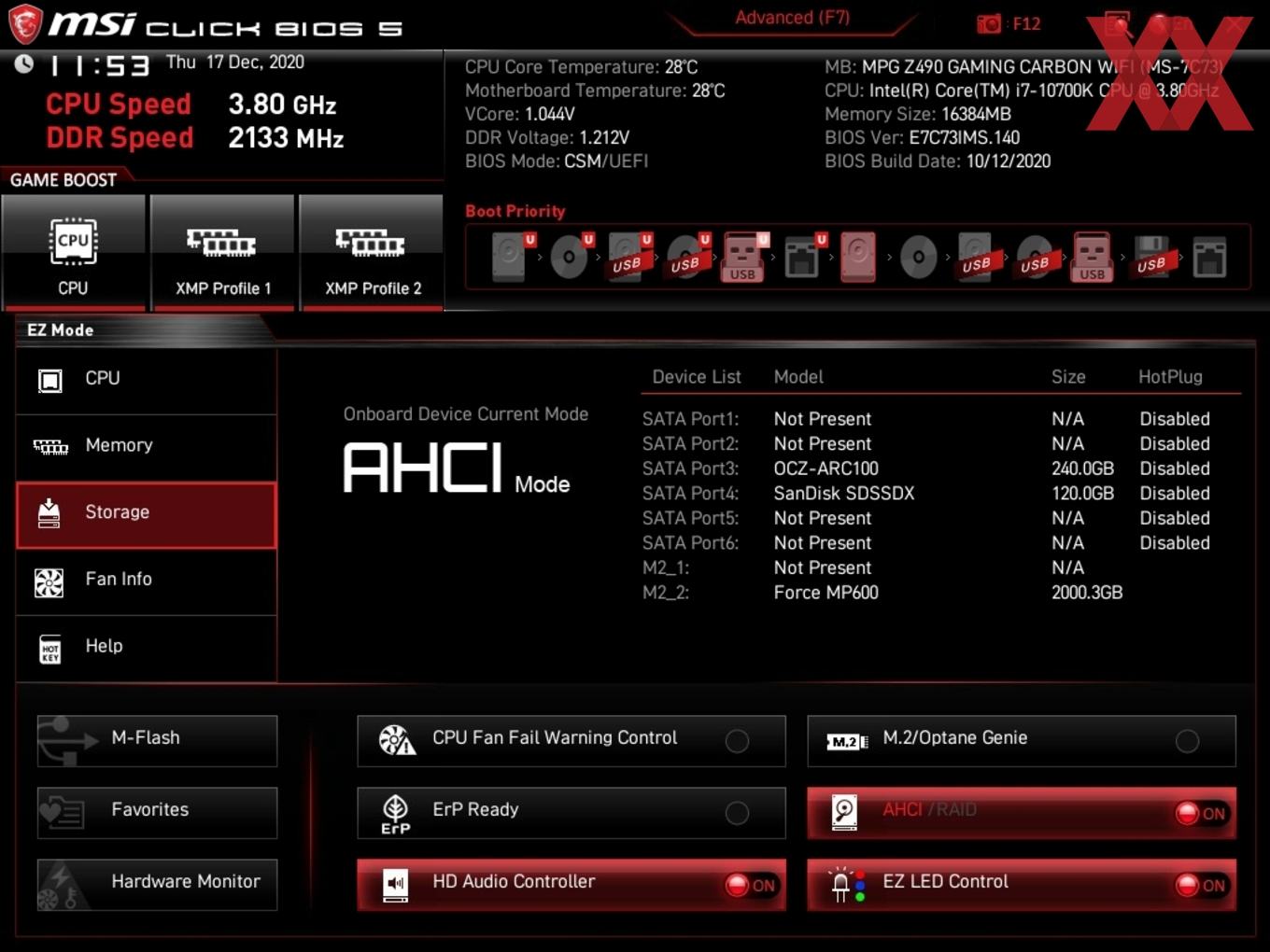
Task: Open the Fan Info section
Action: (x=147, y=581)
